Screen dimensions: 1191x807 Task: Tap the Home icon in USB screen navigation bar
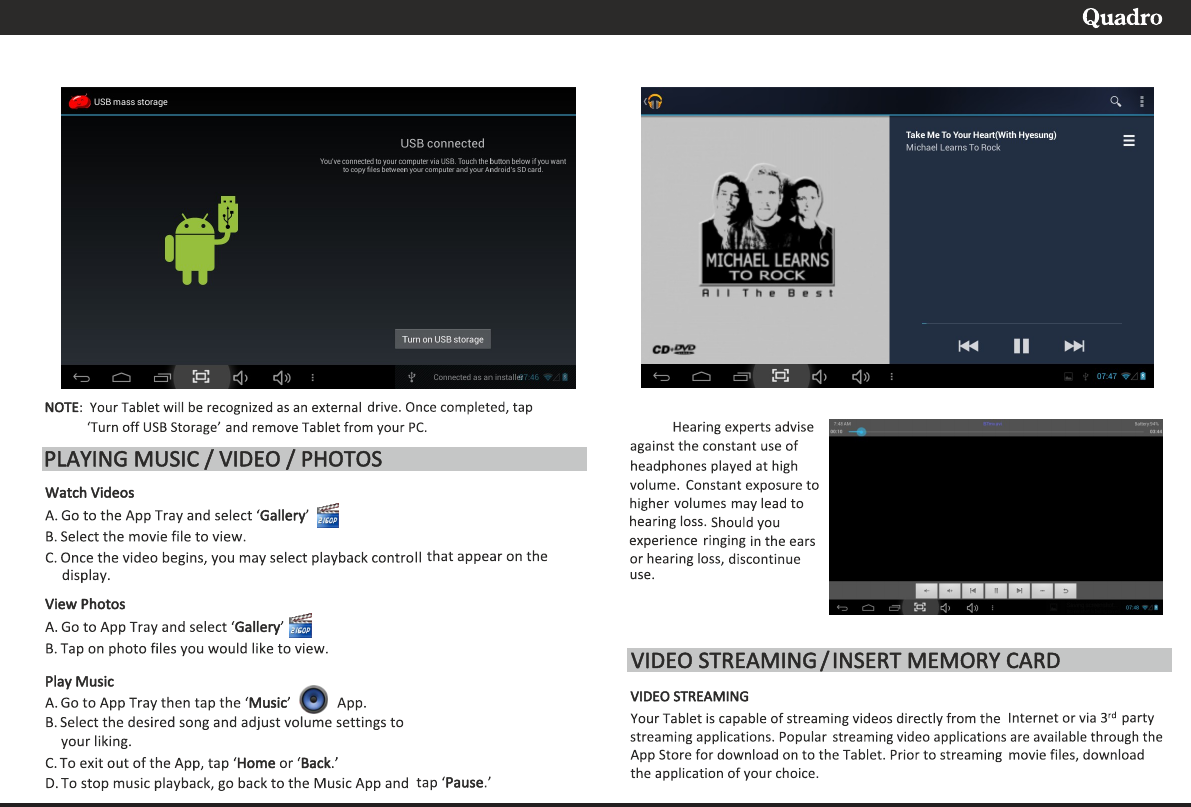click(122, 377)
